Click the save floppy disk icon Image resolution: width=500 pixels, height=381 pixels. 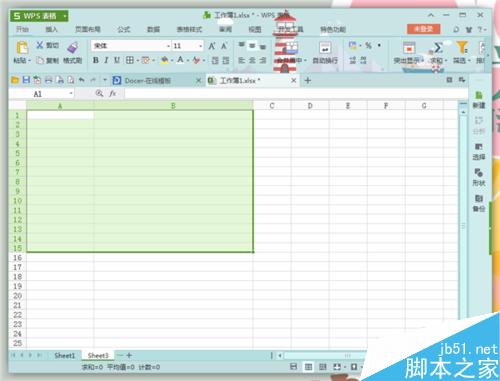pos(26,80)
